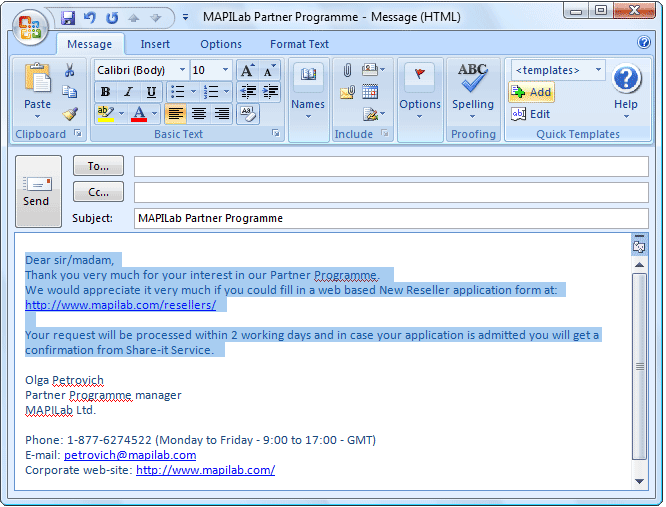Clear all formatting with eraser icon

click(x=248, y=114)
